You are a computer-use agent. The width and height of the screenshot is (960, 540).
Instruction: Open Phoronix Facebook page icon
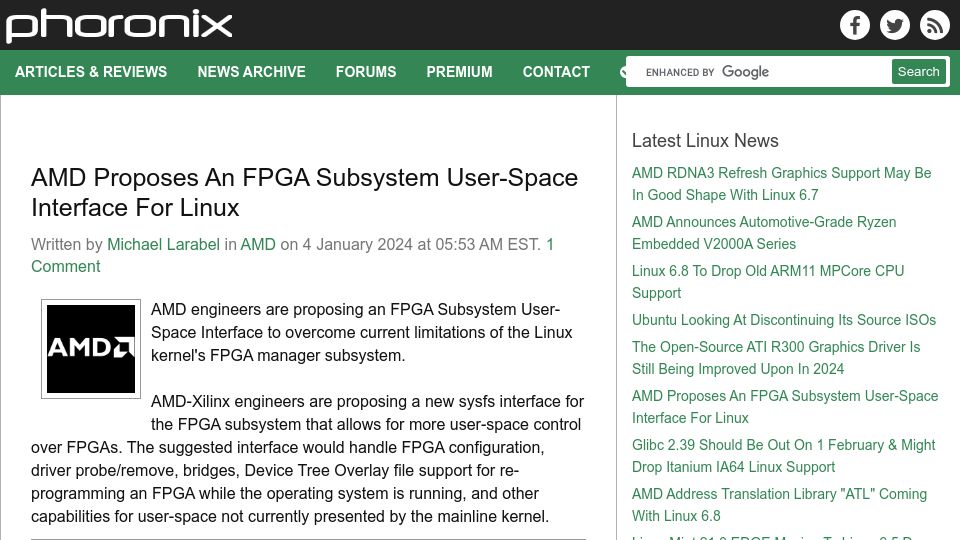855,25
